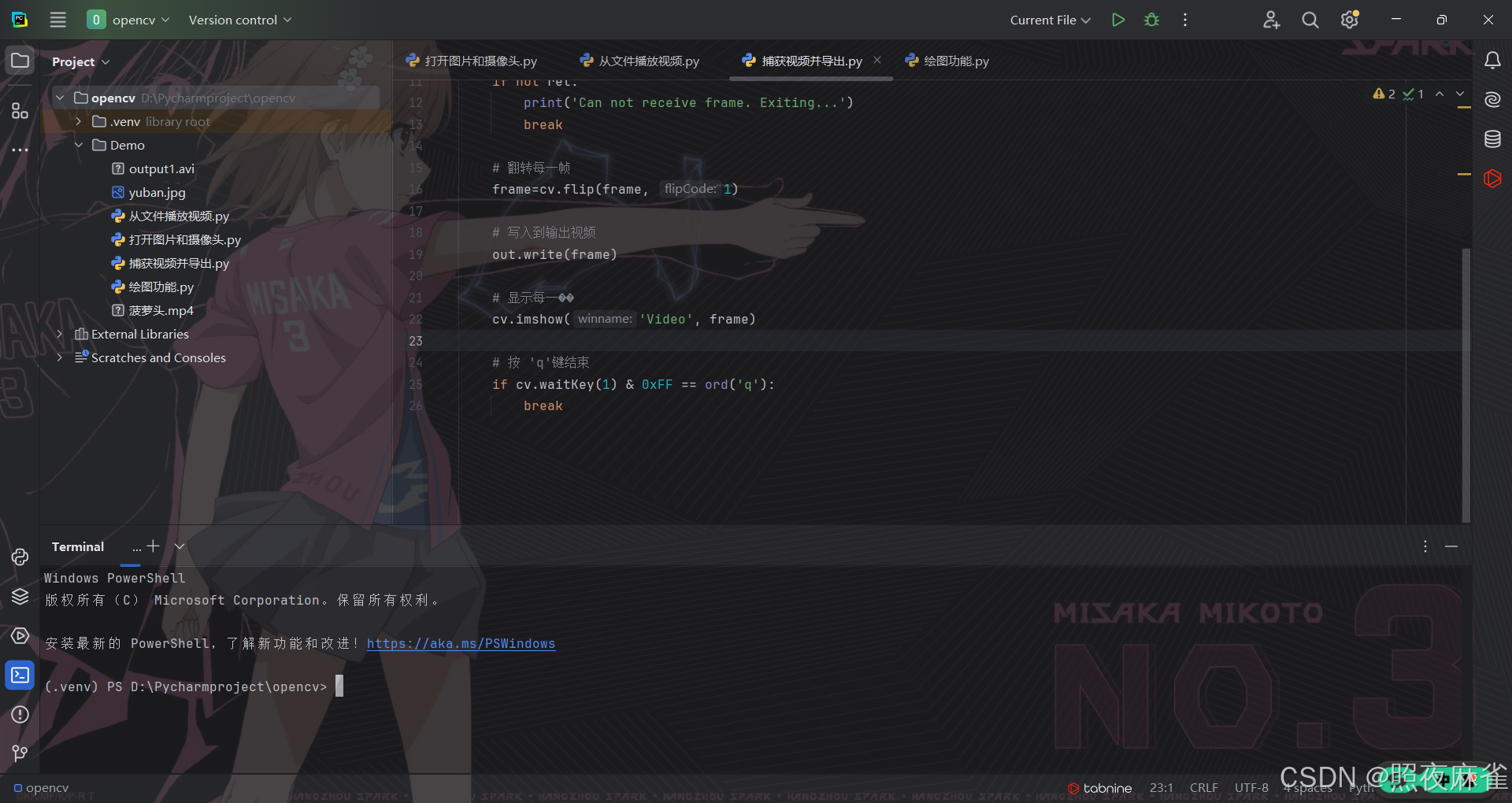Place cursor on line 23 in editor
Image resolution: width=1512 pixels, height=803 pixels.
pos(961,341)
